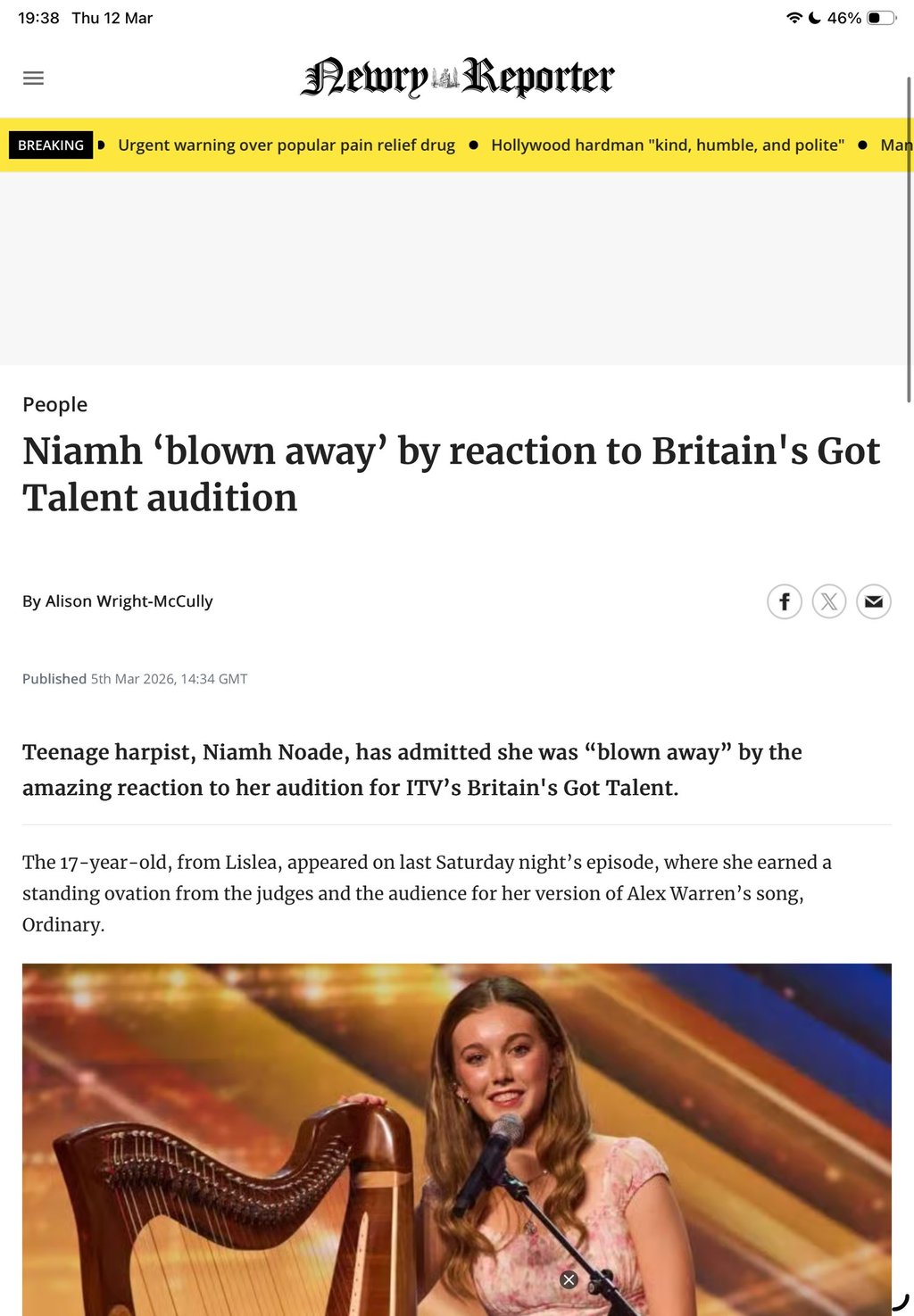Close the overlay on harpist photo

[569, 1279]
